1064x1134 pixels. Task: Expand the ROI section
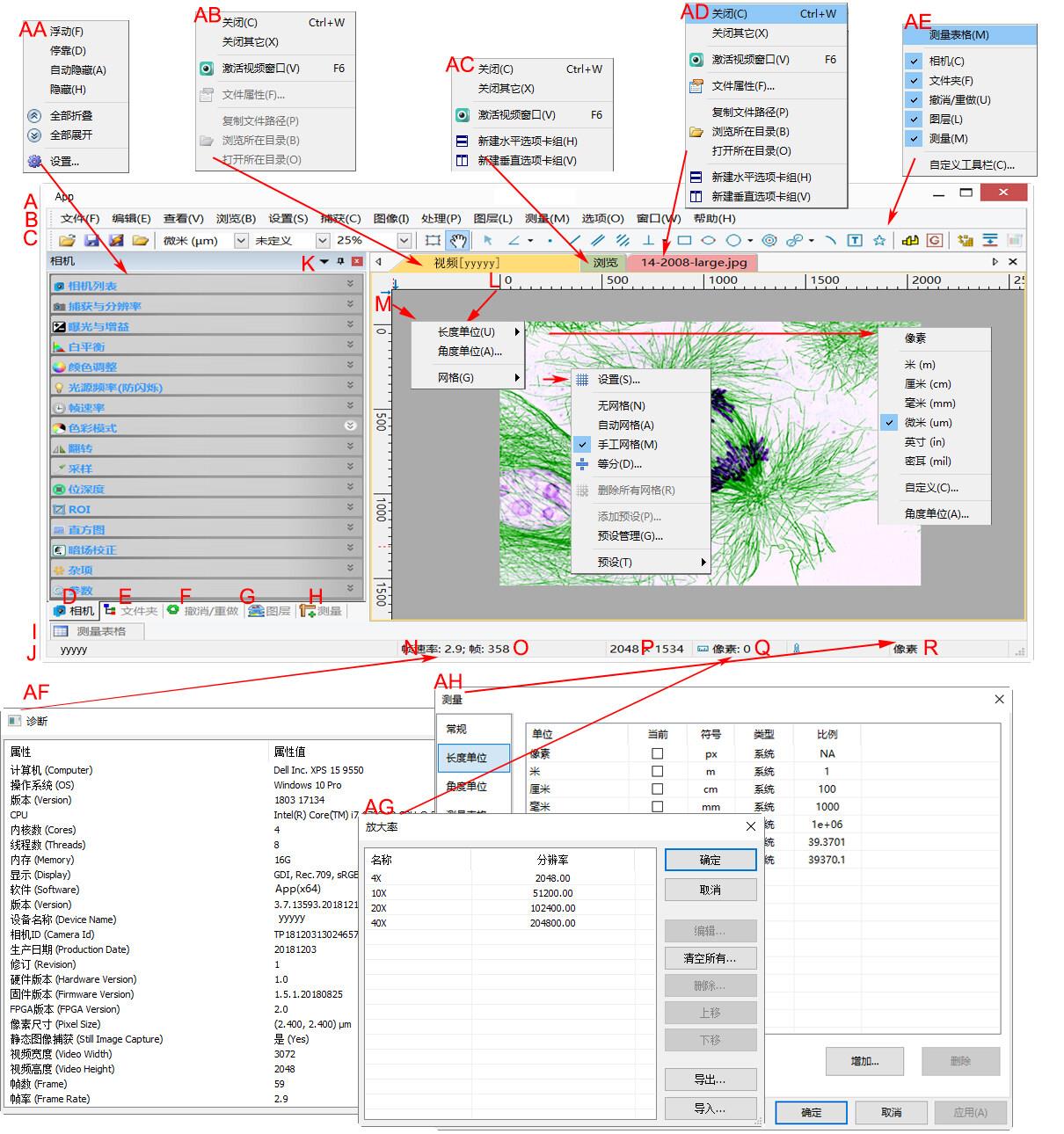[x=206, y=508]
